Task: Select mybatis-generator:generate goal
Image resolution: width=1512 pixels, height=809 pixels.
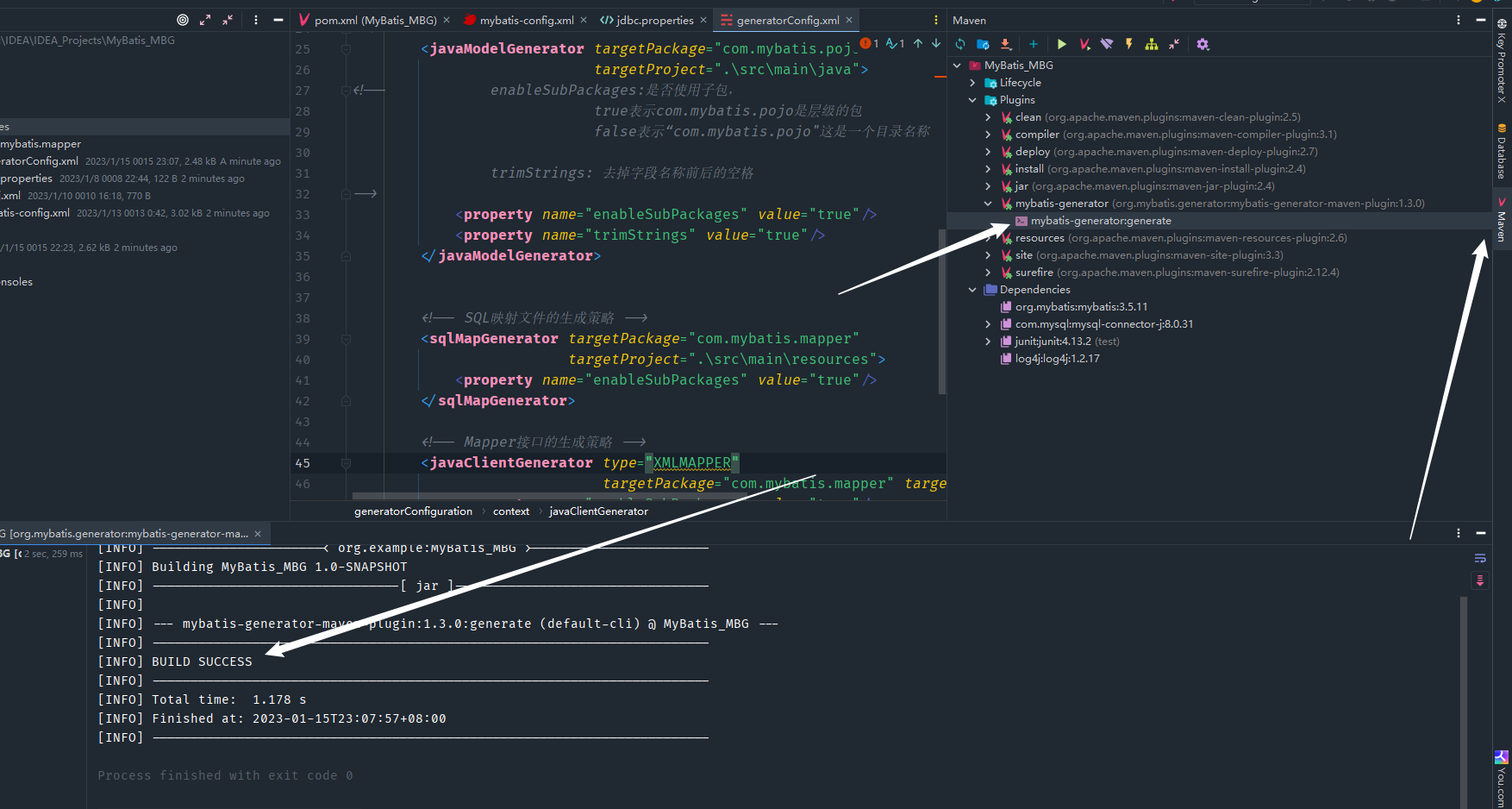Action: tap(1100, 221)
